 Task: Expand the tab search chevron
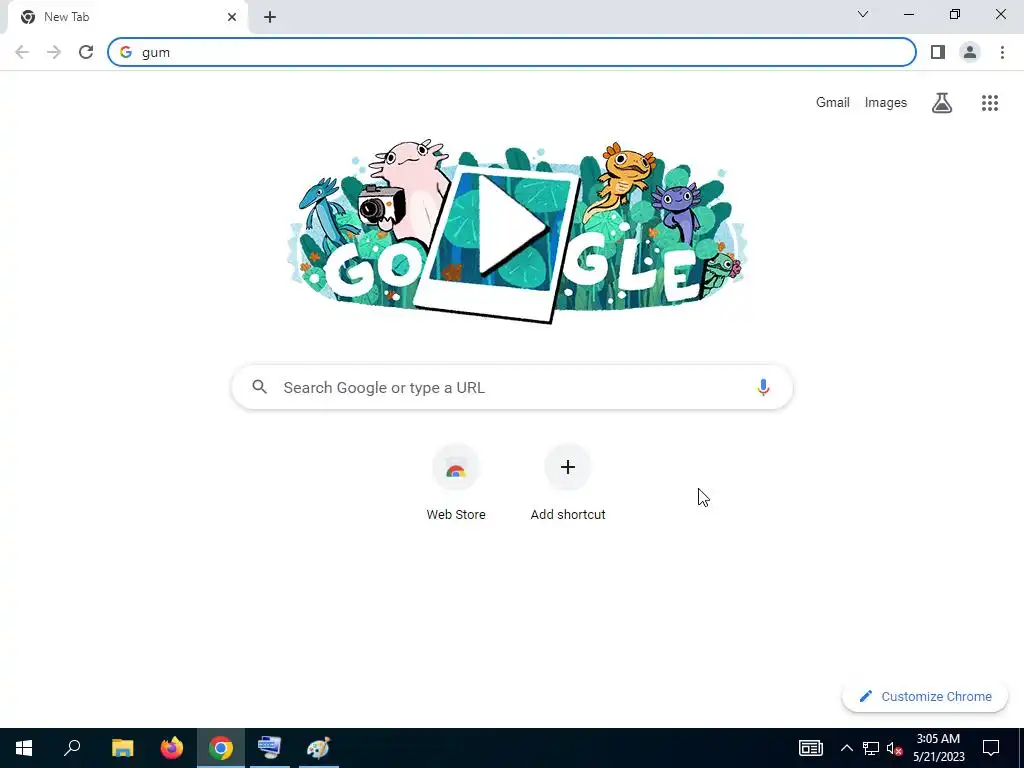(x=863, y=14)
